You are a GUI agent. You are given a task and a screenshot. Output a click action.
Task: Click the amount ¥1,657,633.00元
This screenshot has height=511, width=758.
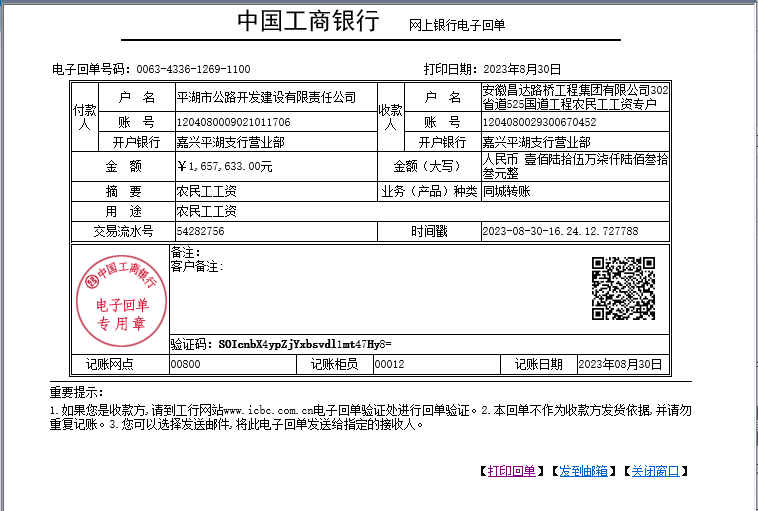[x=224, y=166]
